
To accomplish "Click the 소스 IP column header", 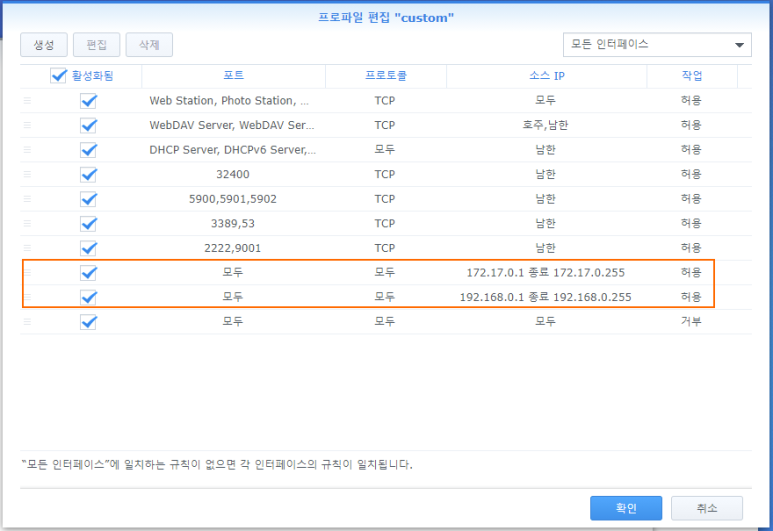I will [547, 76].
